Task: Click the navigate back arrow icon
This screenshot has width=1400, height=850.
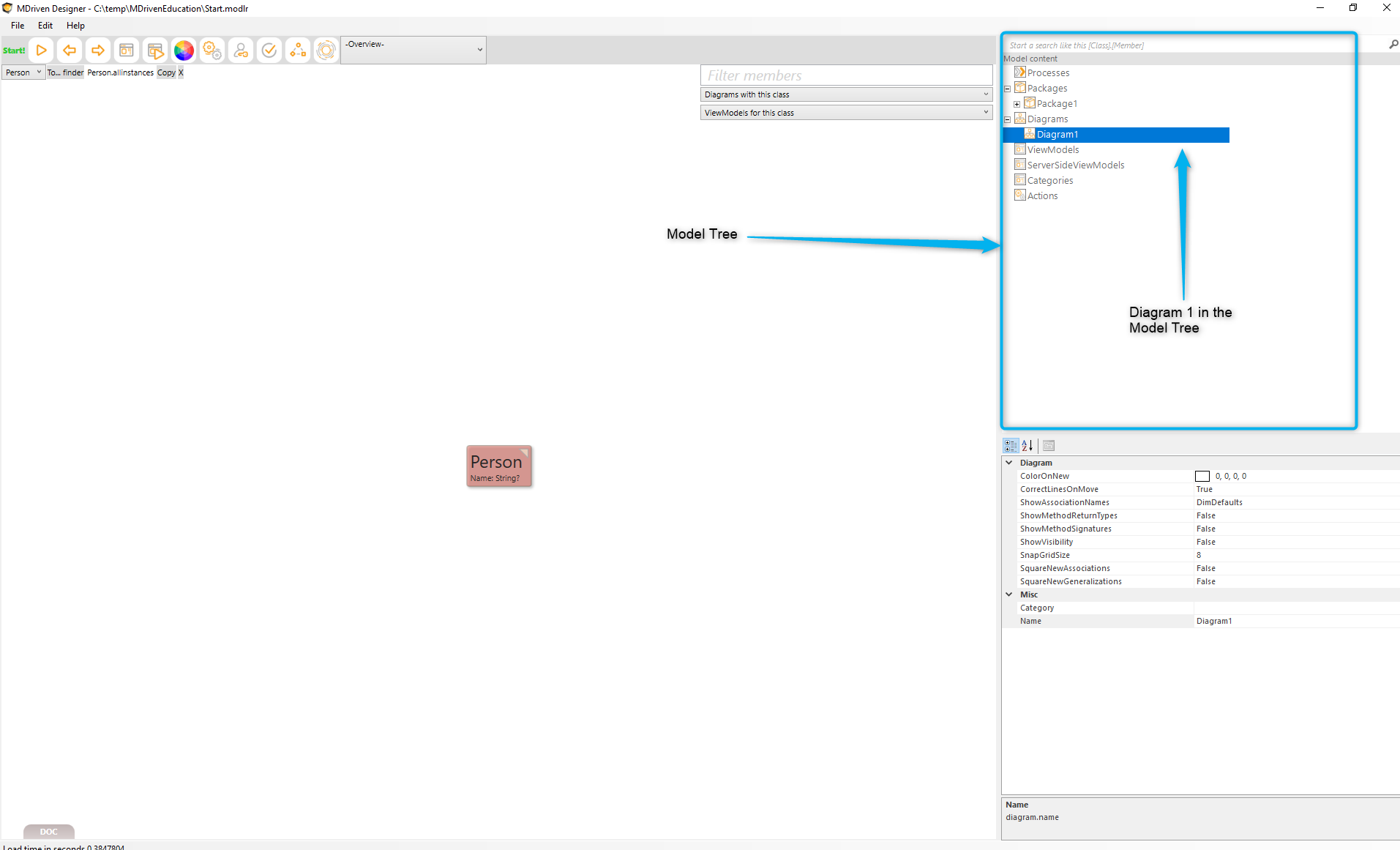Action: pos(70,51)
